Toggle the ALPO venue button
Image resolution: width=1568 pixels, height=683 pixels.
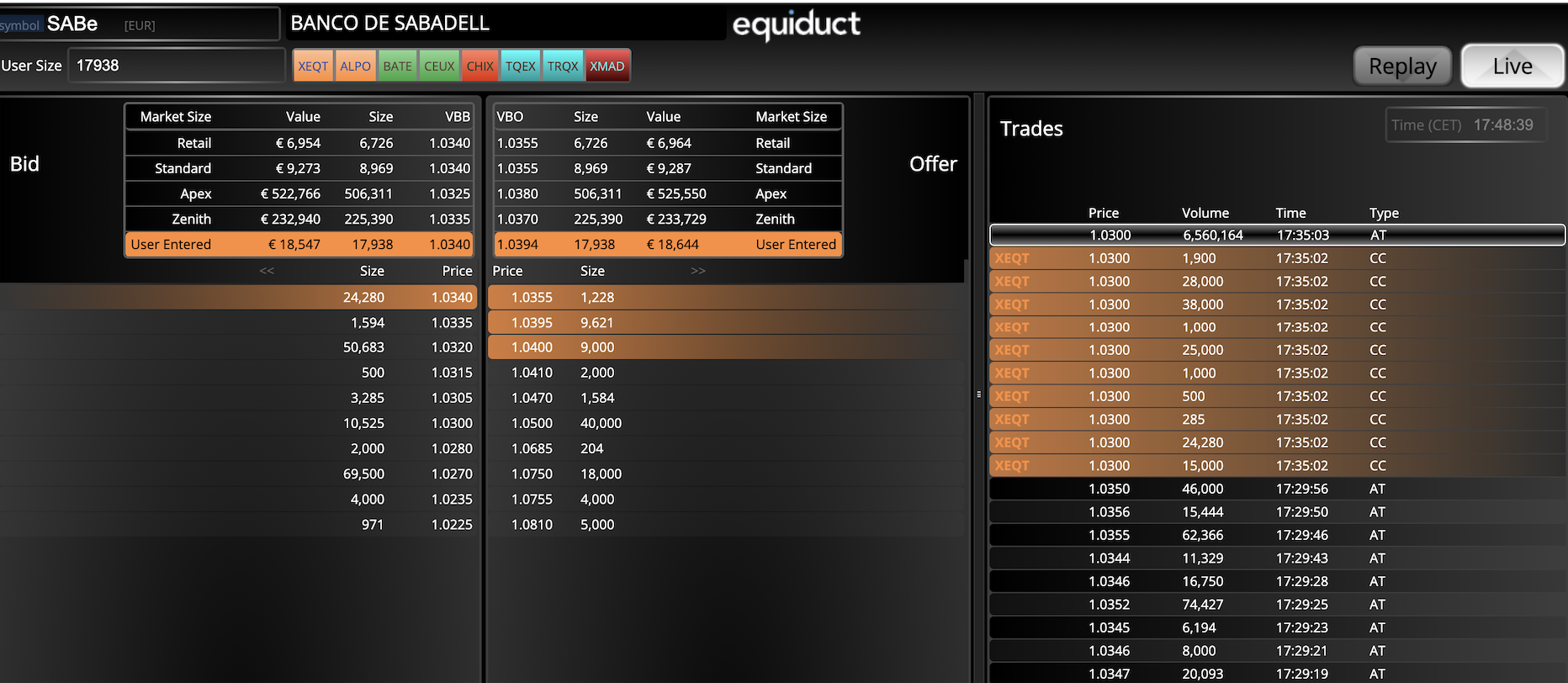[355, 66]
